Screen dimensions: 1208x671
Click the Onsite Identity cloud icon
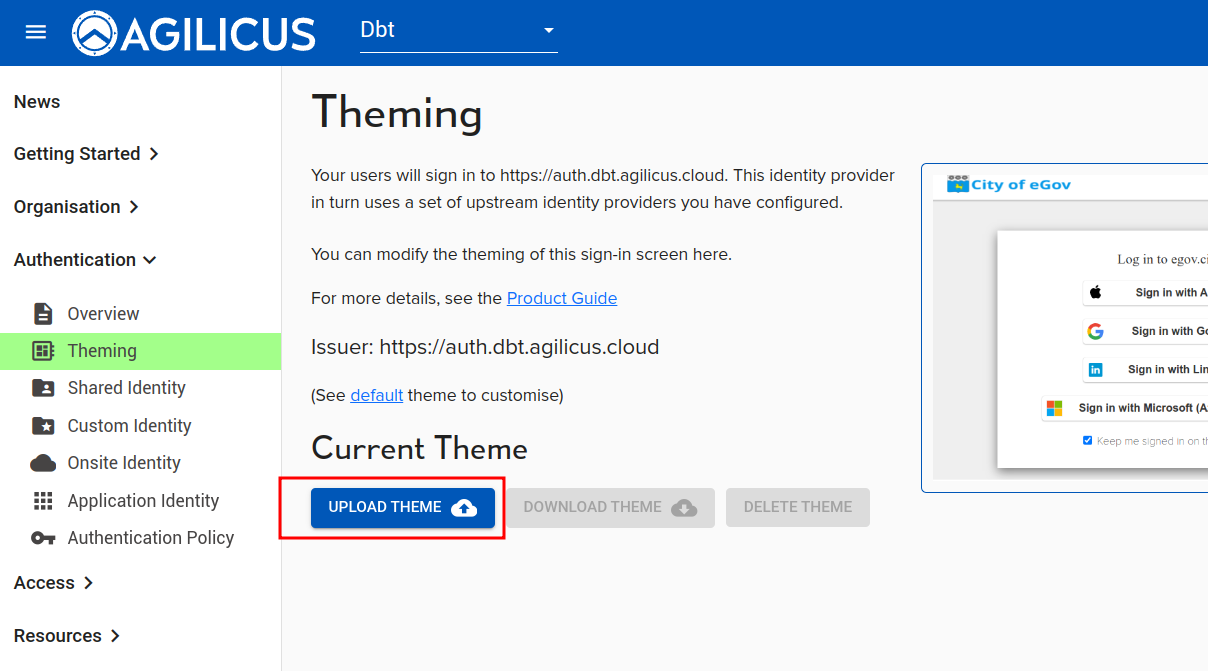coord(43,463)
